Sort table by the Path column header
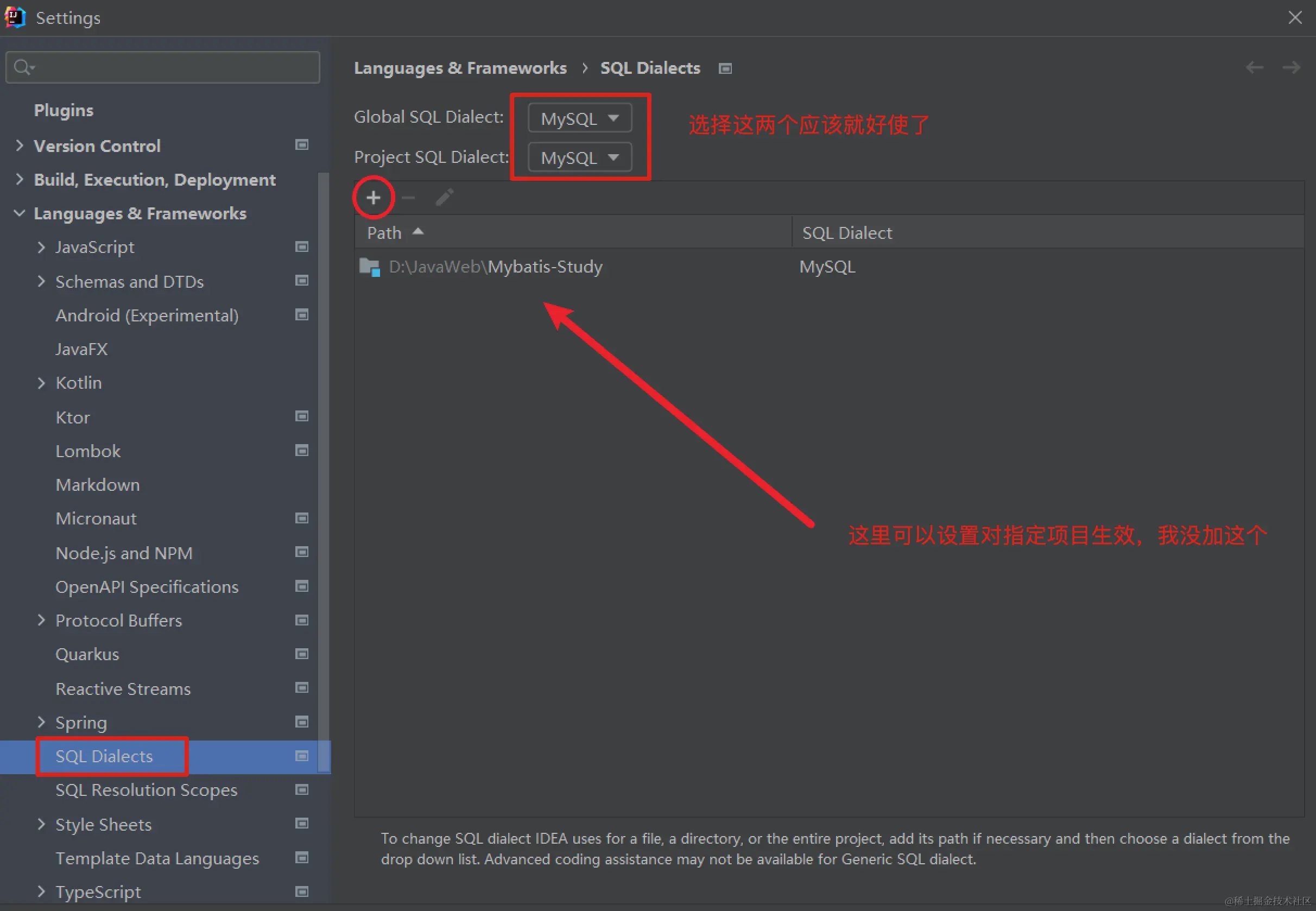The image size is (1316, 911). coord(384,233)
